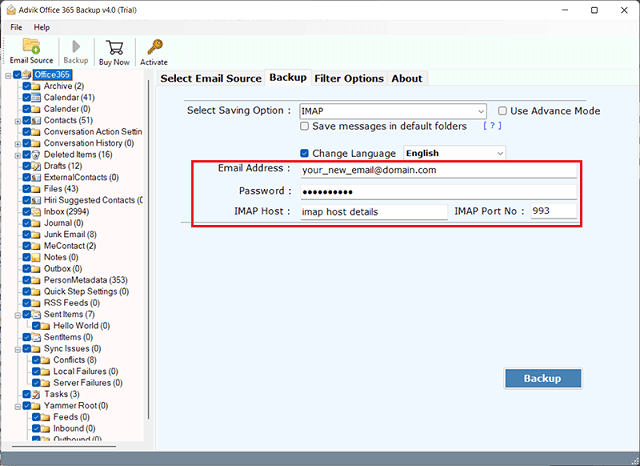Click the Contacts (51) folder icon

coord(36,120)
